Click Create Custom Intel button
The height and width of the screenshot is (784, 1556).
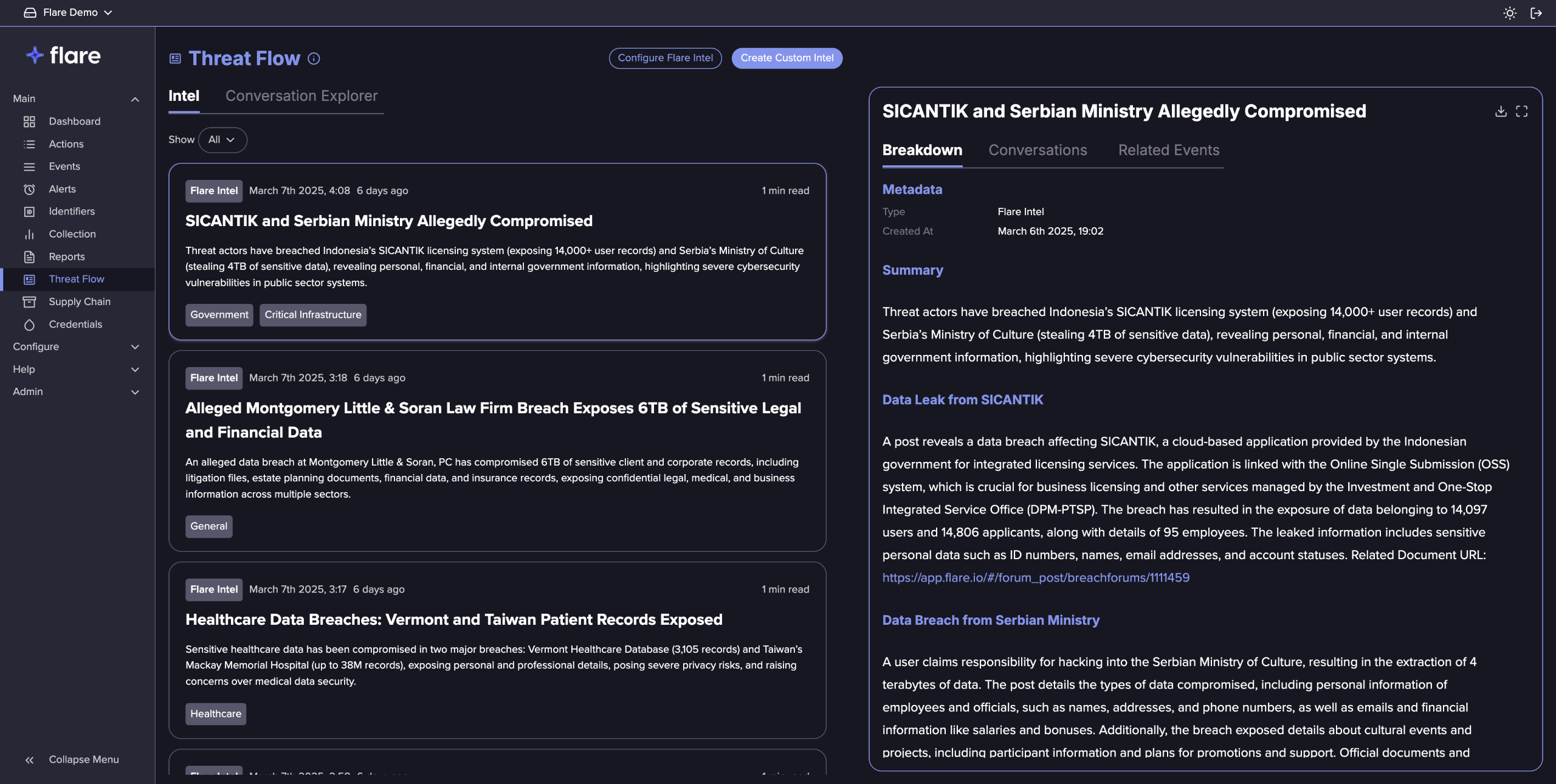point(787,58)
